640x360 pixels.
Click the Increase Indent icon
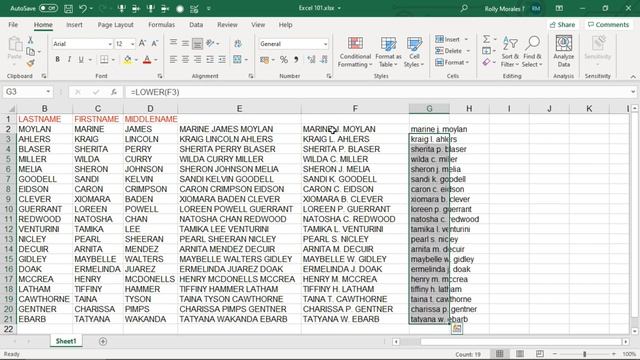click(x=222, y=60)
